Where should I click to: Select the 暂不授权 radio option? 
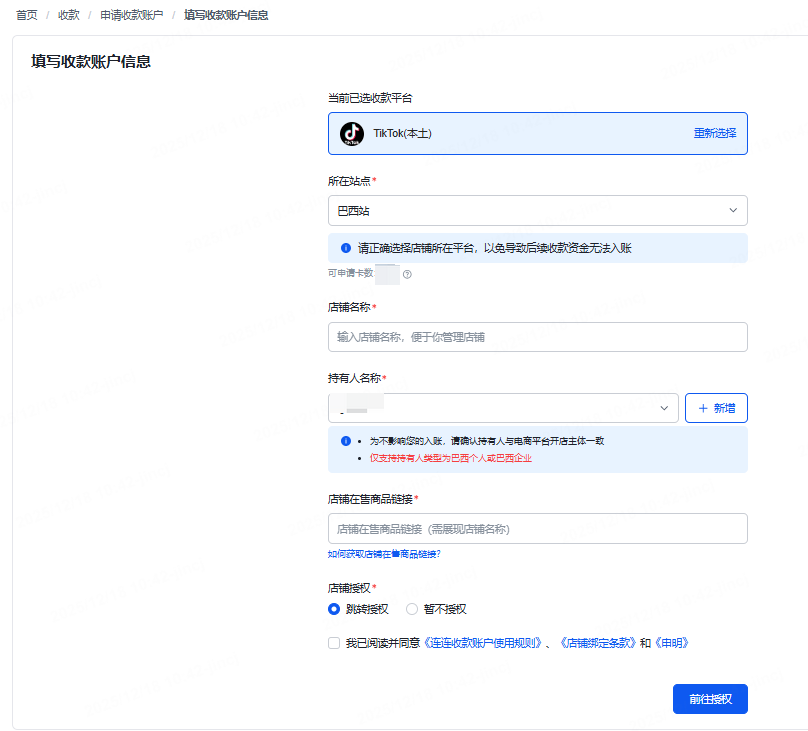point(412,609)
